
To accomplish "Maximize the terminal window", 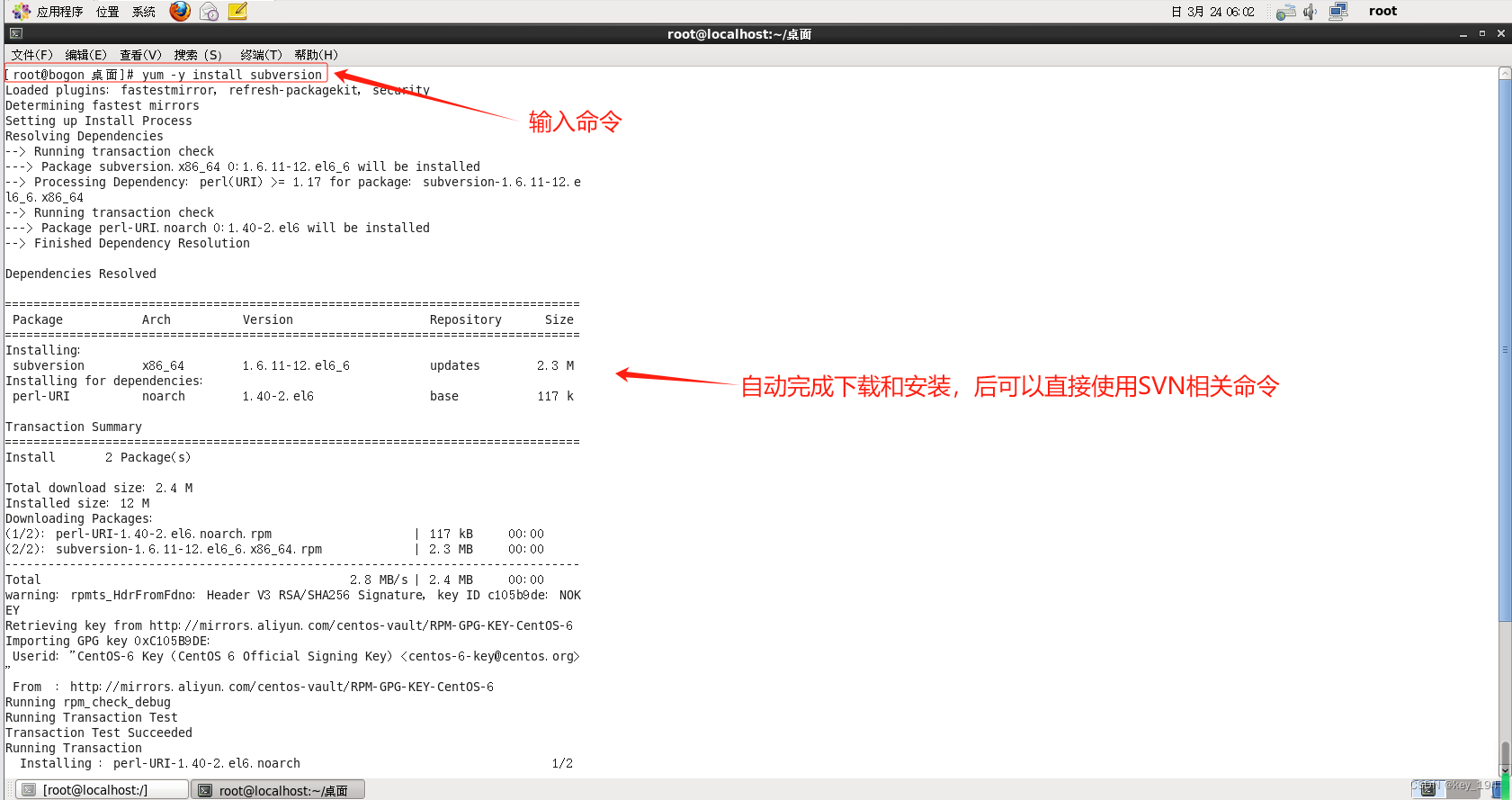I will (x=1482, y=34).
